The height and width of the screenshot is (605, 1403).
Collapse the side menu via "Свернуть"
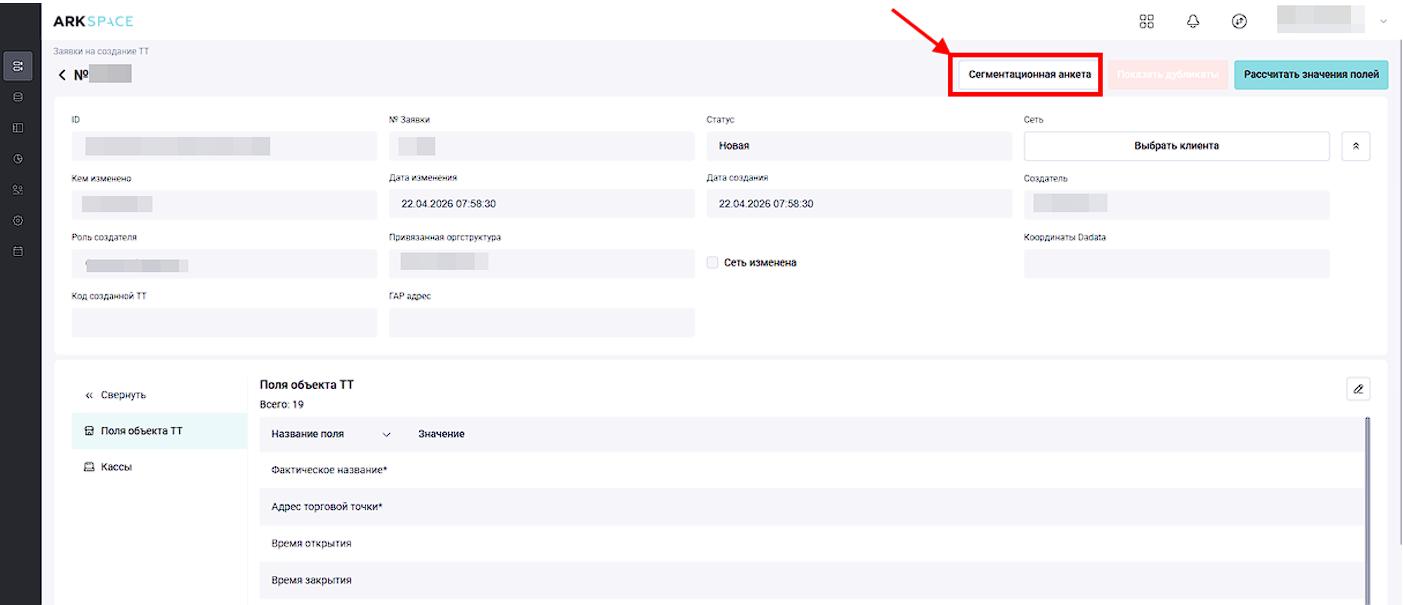tap(123, 395)
